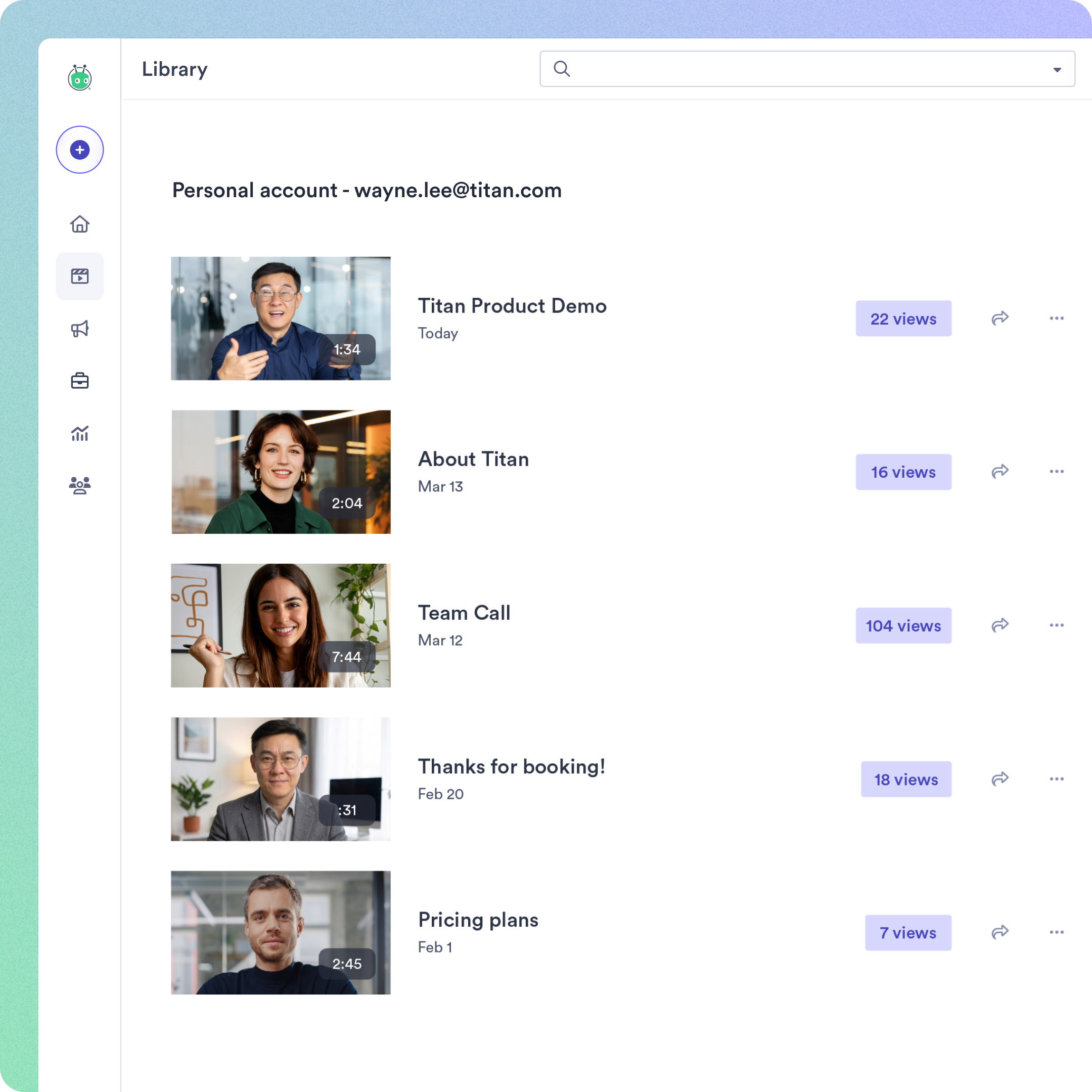Click the 104 views badge
This screenshot has width=1092, height=1092.
(902, 626)
